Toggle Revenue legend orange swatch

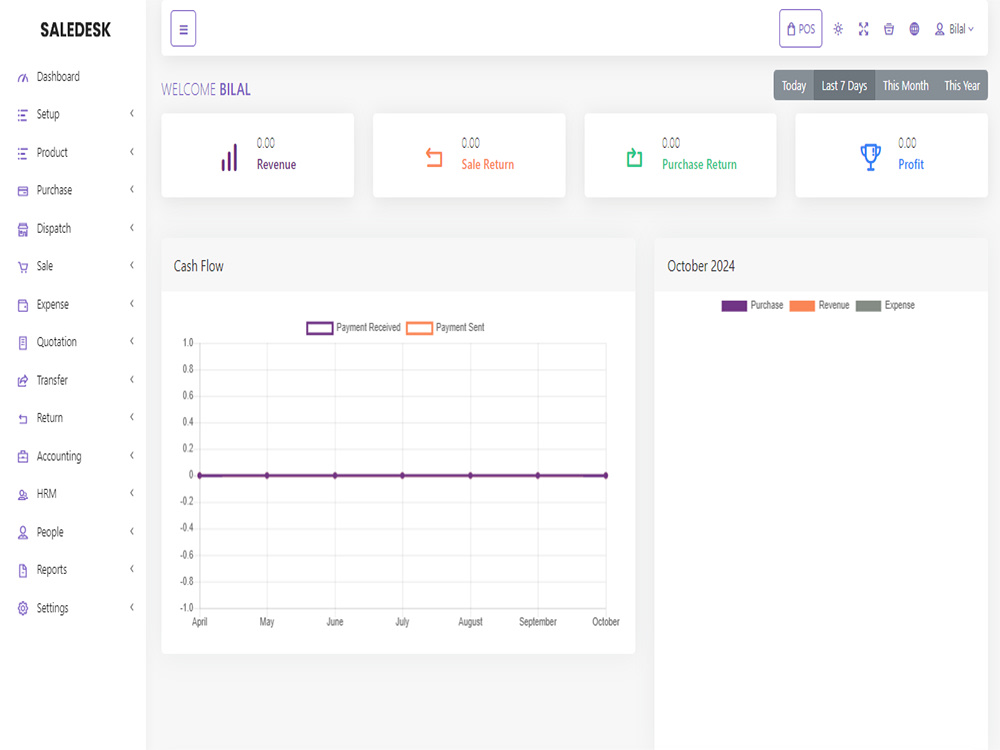click(802, 306)
